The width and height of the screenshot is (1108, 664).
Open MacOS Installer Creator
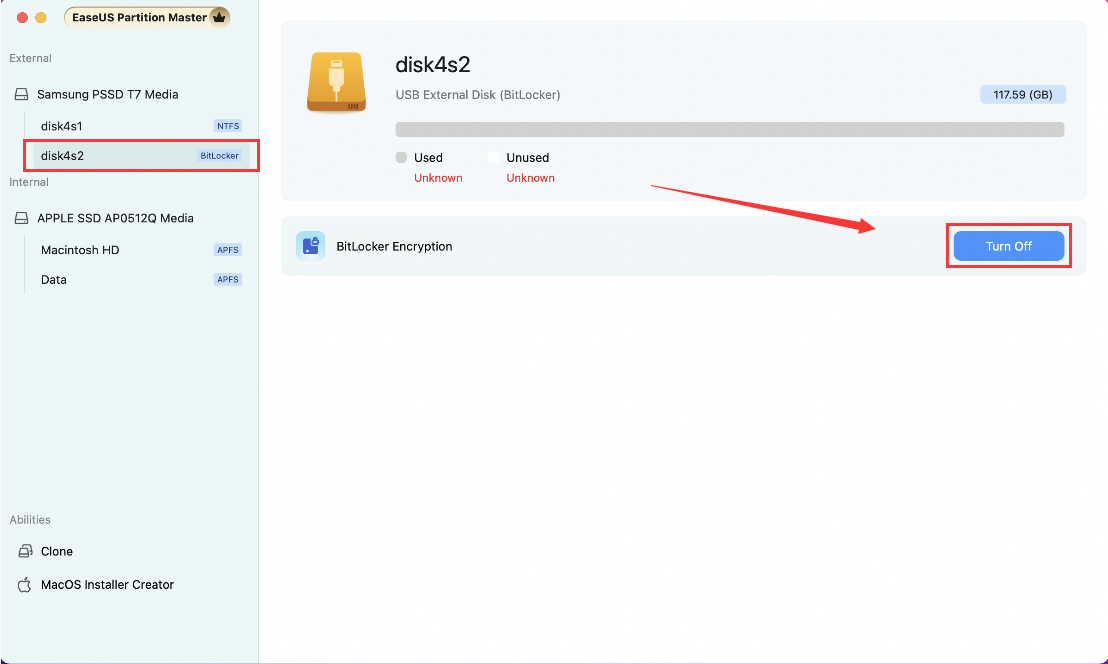coord(107,584)
